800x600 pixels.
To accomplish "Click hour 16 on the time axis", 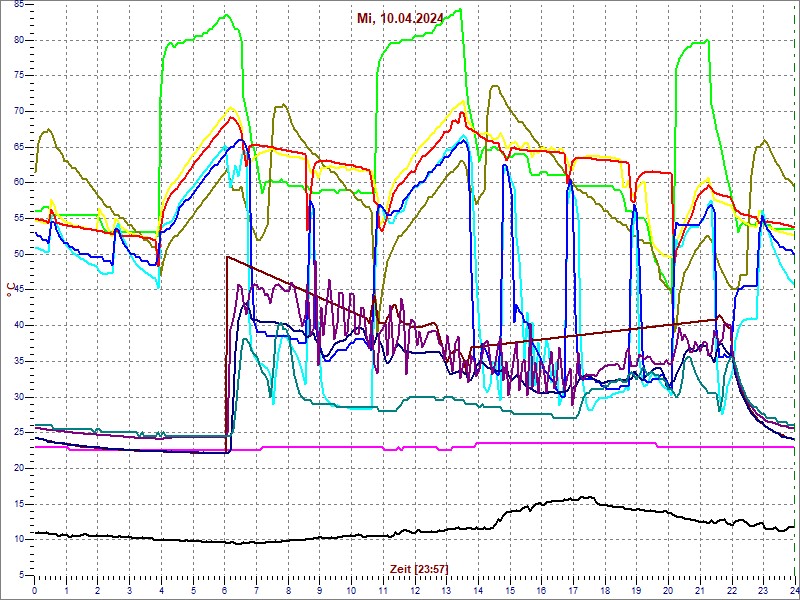I will coord(541,590).
